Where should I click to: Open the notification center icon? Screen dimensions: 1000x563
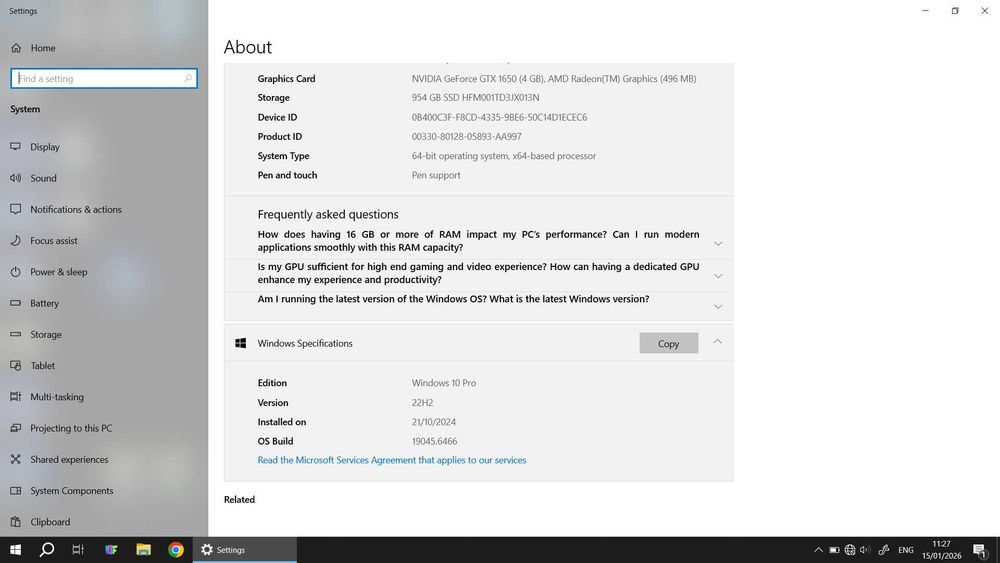[980, 550]
